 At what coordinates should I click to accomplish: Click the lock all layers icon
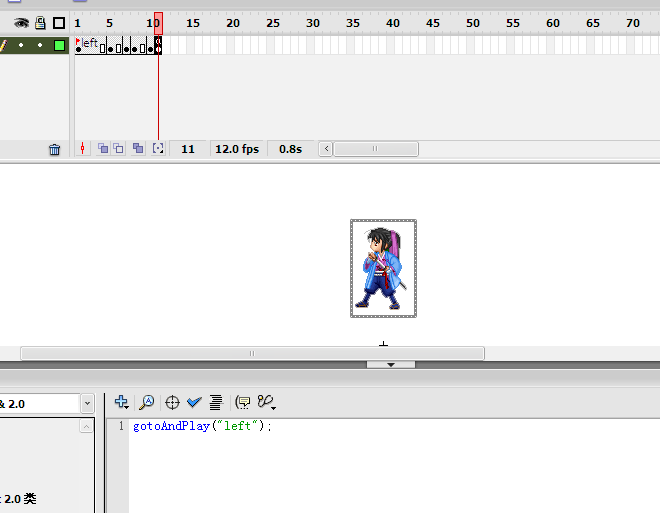pos(40,23)
